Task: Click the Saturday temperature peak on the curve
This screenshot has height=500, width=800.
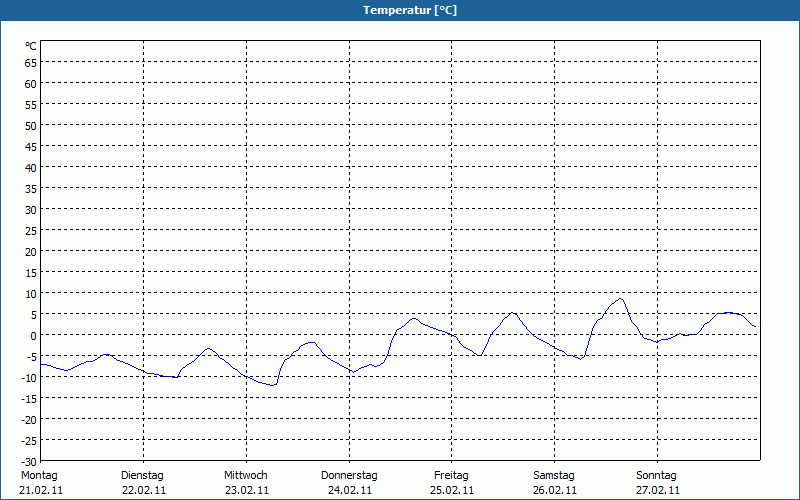Action: click(x=620, y=299)
